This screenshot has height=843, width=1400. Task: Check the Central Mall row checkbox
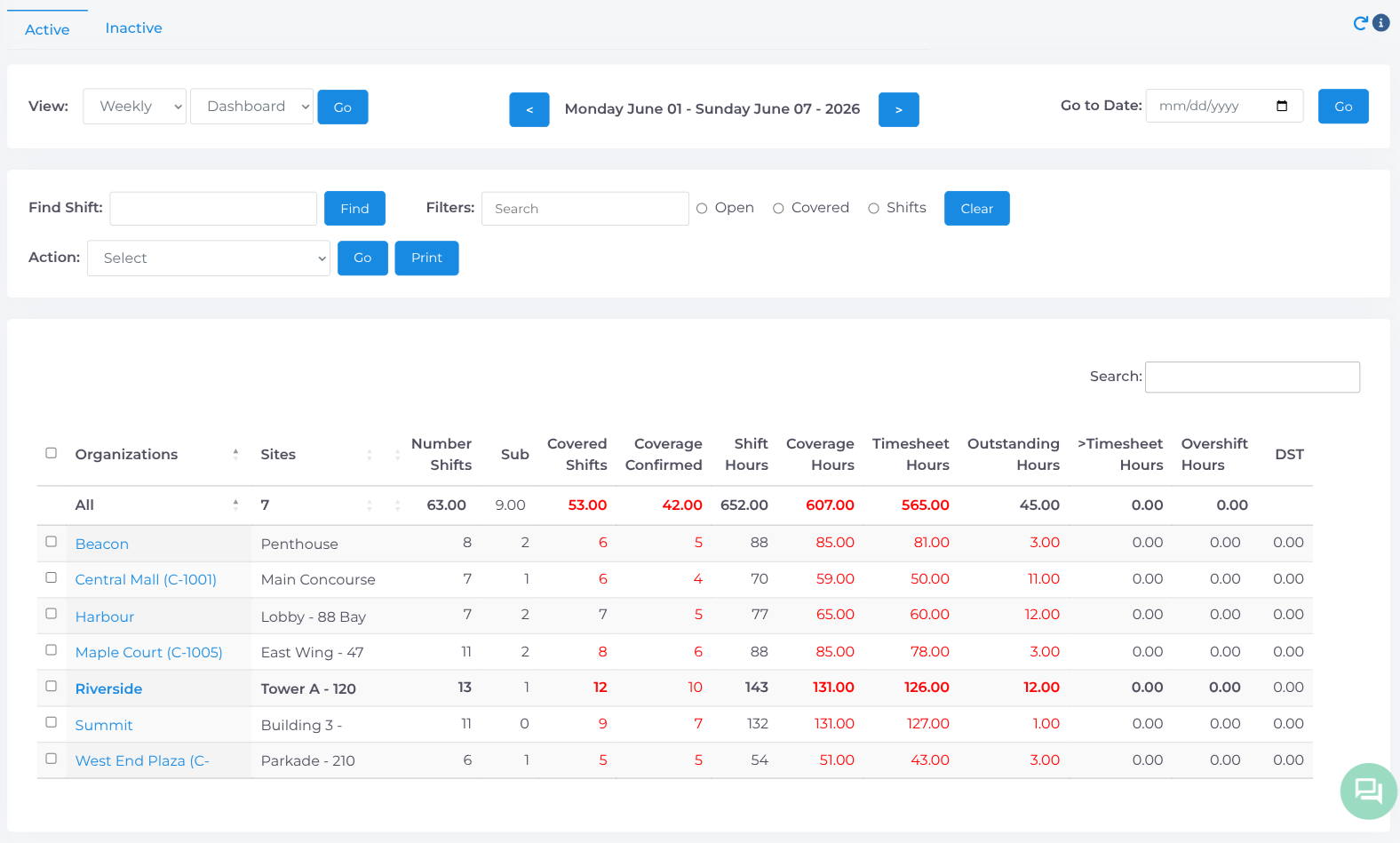tap(52, 577)
